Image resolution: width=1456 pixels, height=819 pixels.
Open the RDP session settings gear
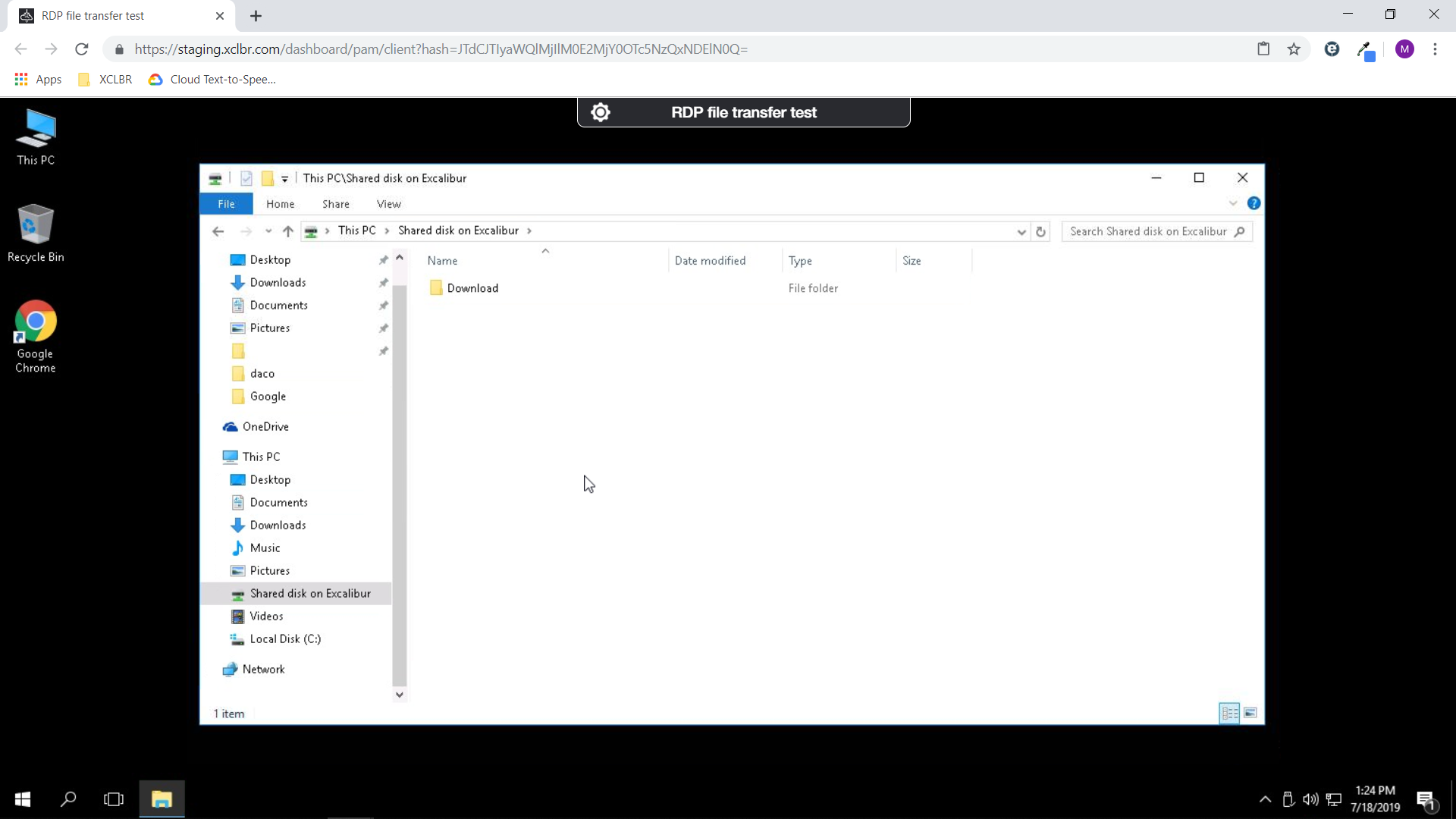tap(600, 112)
